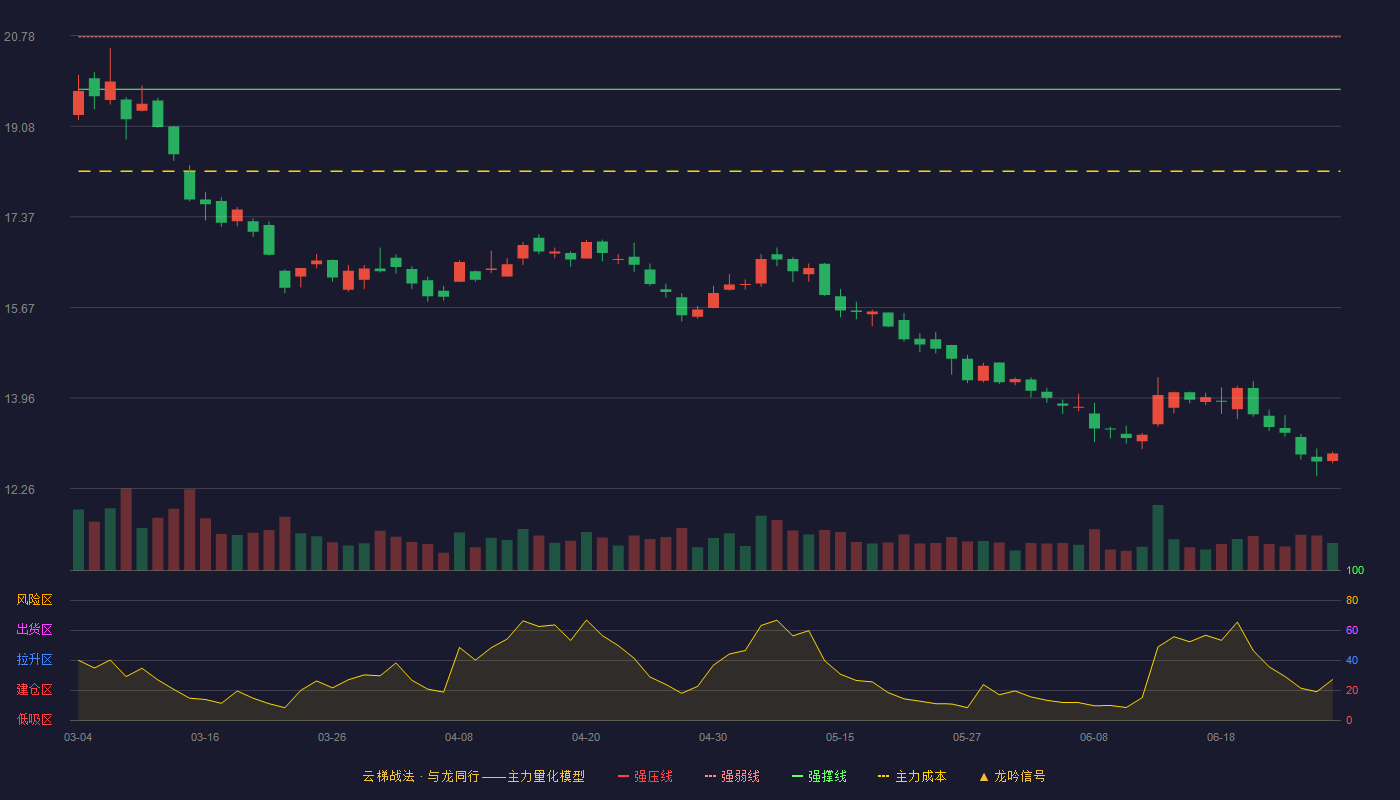This screenshot has width=1400, height=800.
Task: Click the red dotted line at 20.78
Action: click(x=709, y=37)
